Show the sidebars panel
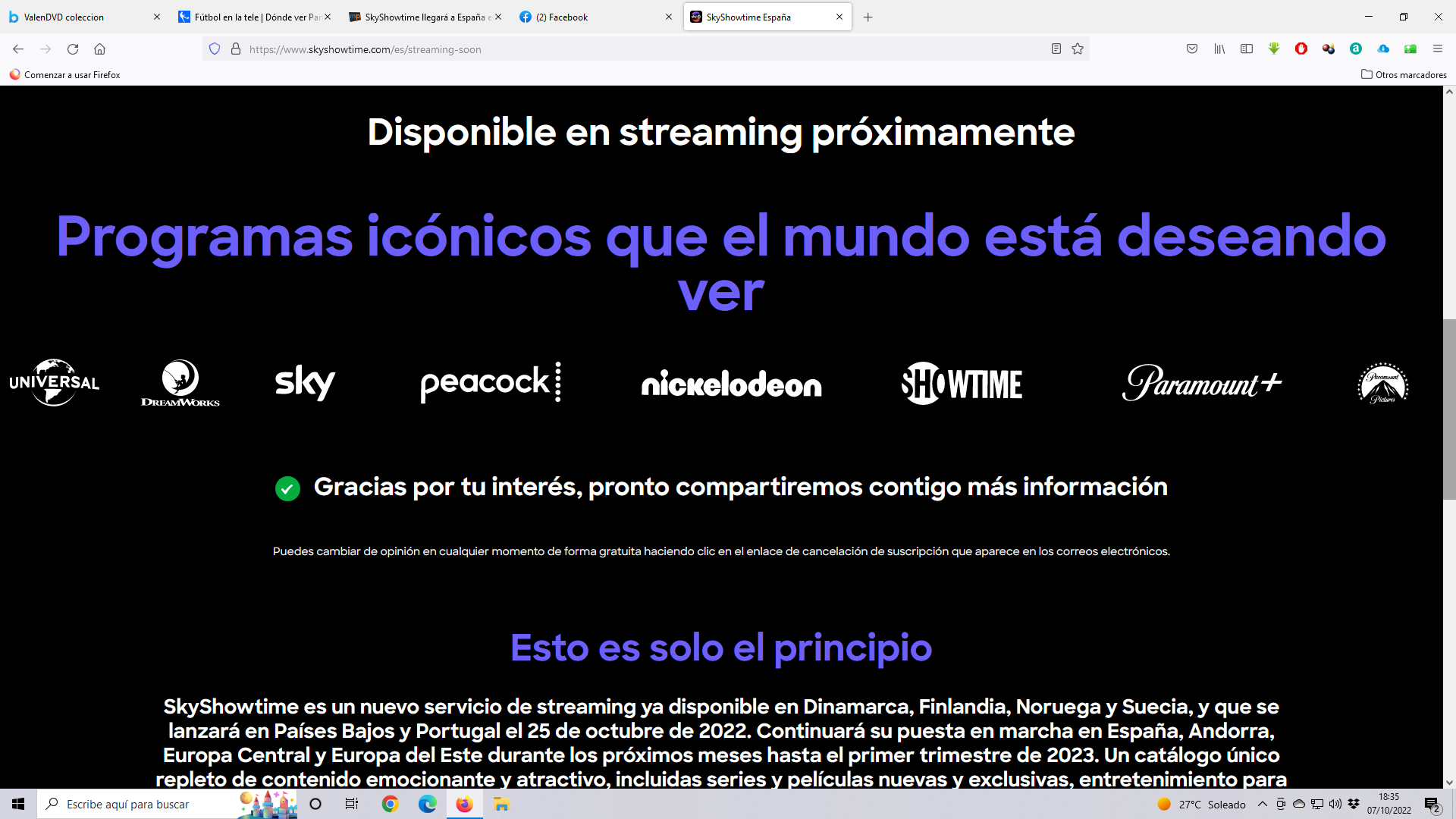This screenshot has height=819, width=1456. coord(1247,49)
